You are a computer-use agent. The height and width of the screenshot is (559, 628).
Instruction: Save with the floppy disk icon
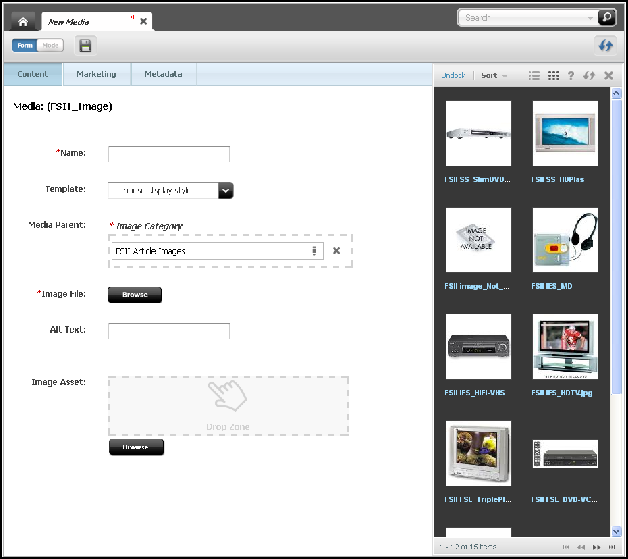click(85, 46)
